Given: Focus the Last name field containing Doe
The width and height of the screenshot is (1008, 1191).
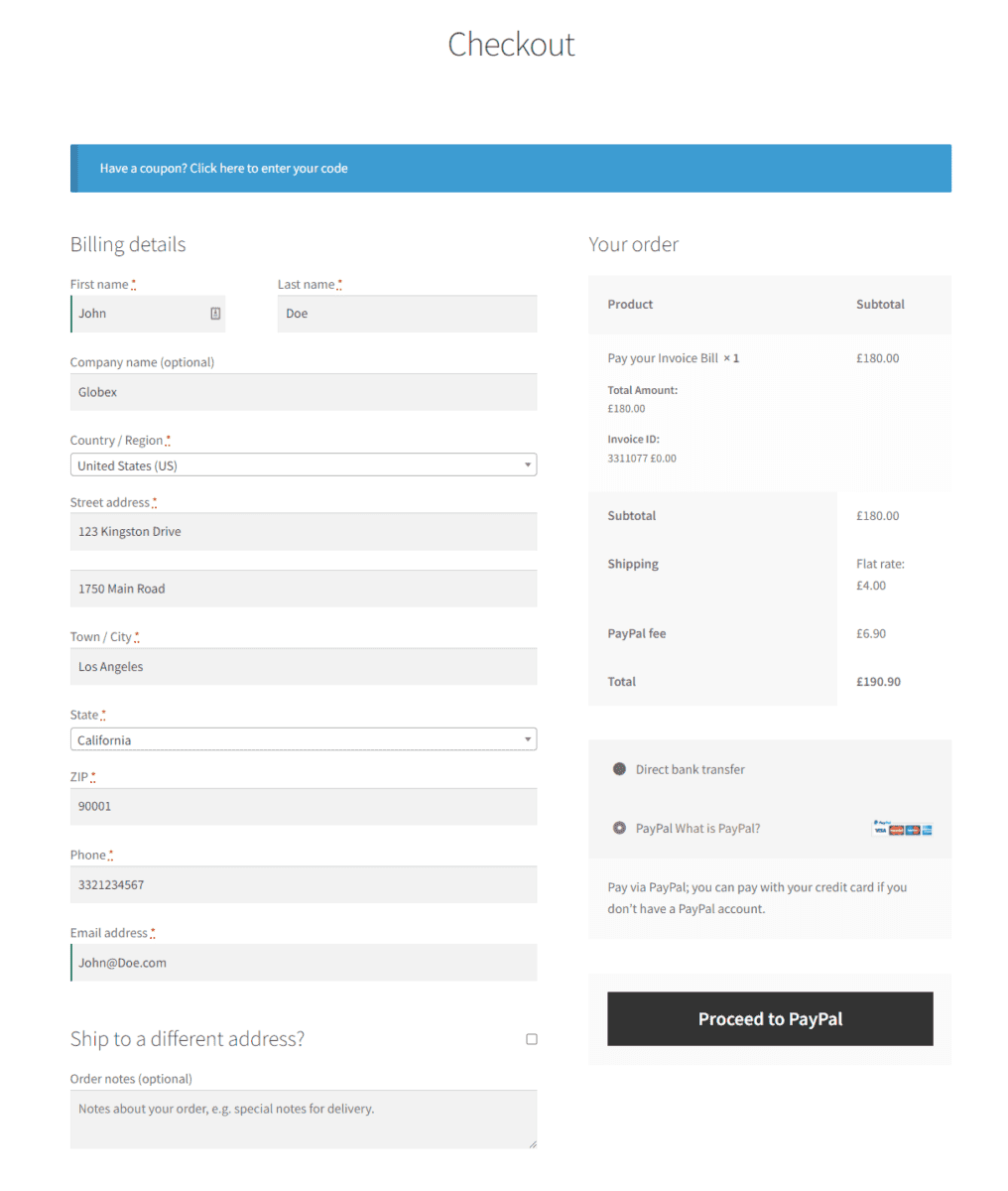Looking at the screenshot, I should coord(407,314).
